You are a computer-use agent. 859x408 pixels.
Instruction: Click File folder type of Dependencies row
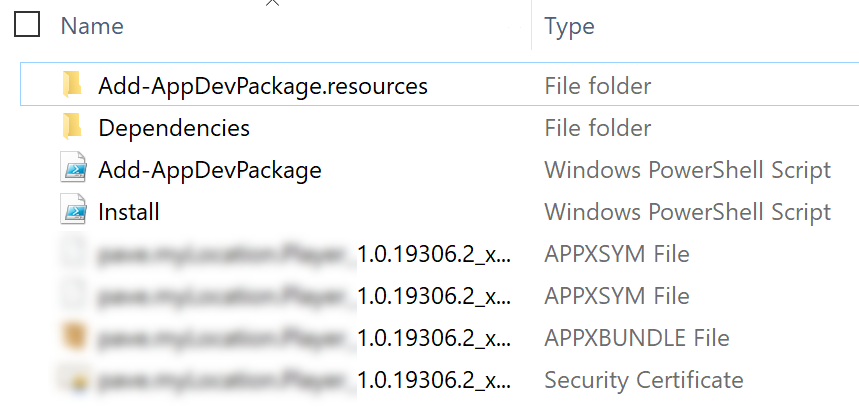[598, 128]
